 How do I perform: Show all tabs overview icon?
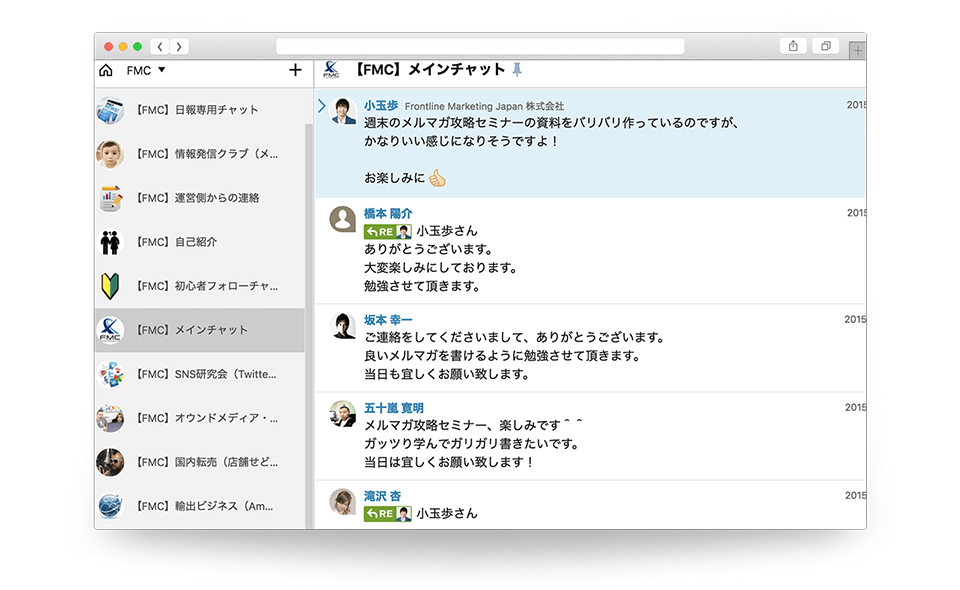[x=826, y=46]
